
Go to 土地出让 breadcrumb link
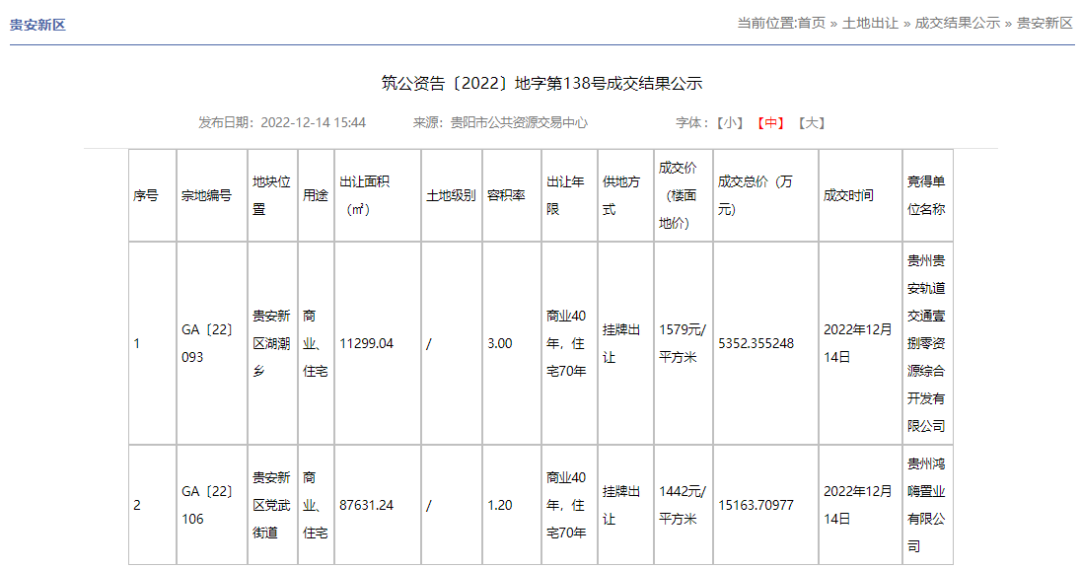click(870, 23)
